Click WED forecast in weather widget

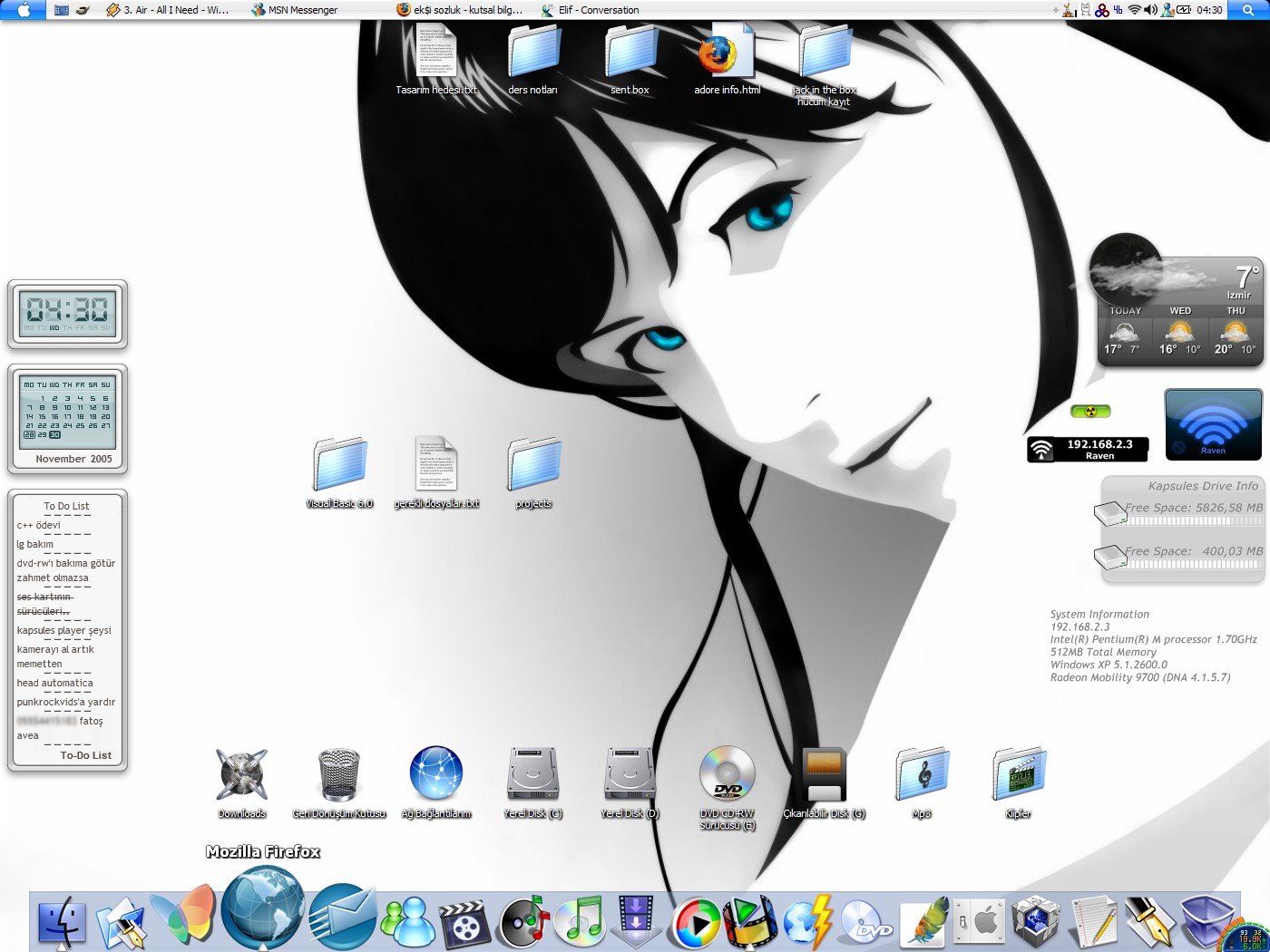click(1180, 333)
